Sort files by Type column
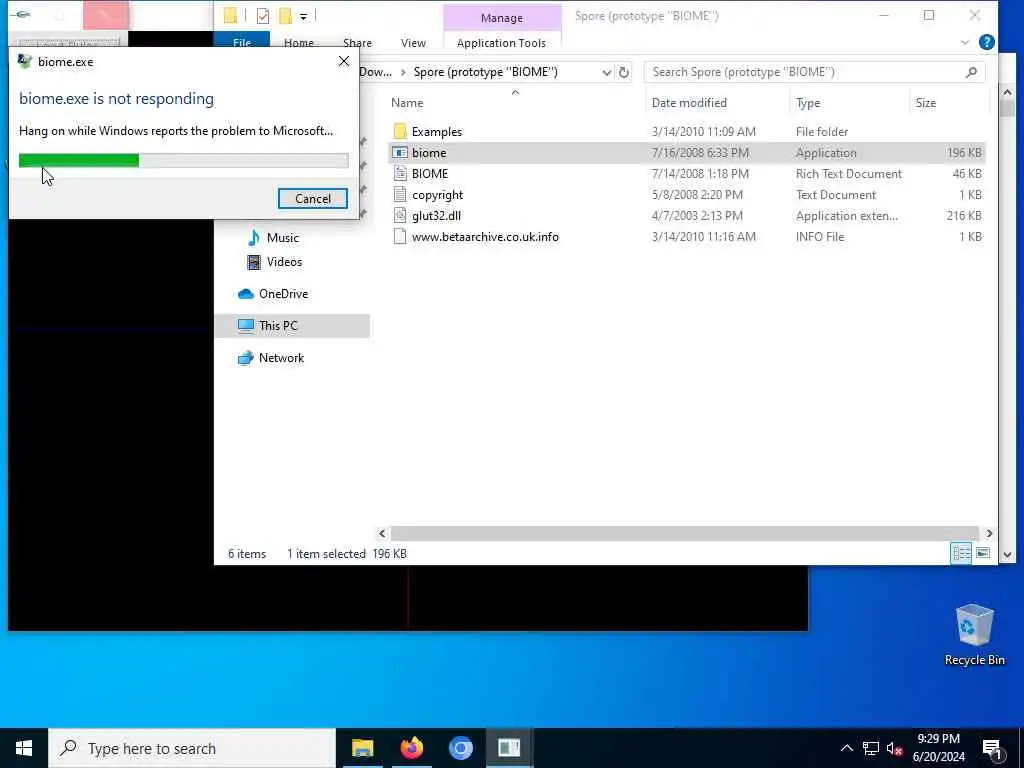Viewport: 1024px width, 768px height. coord(808,103)
